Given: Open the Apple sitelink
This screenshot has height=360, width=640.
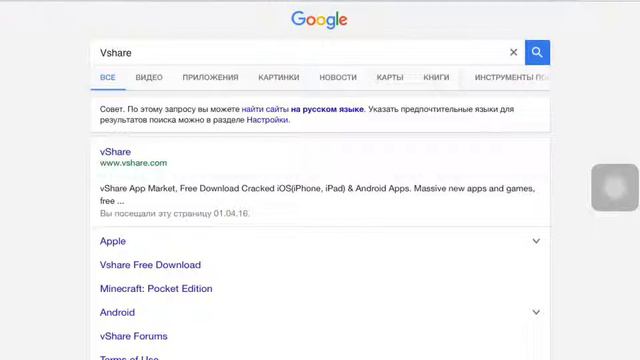Looking at the screenshot, I should click(113, 241).
